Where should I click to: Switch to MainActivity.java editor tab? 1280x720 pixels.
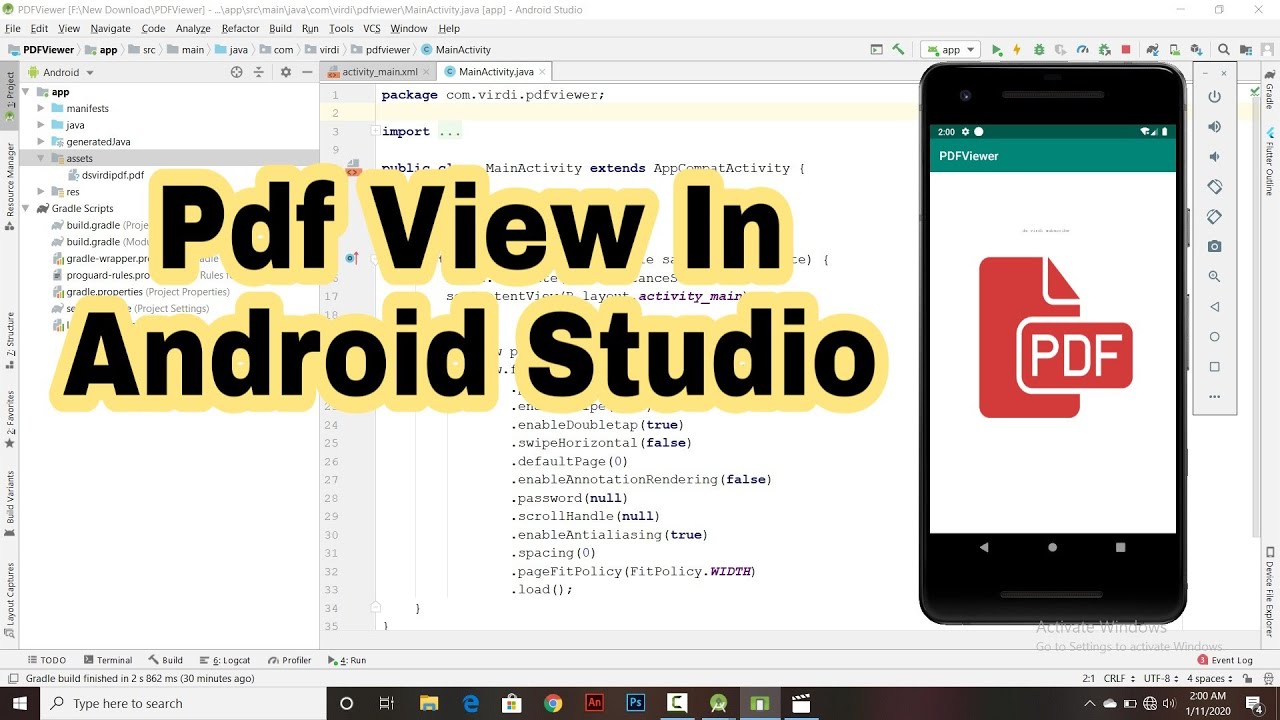coord(496,72)
